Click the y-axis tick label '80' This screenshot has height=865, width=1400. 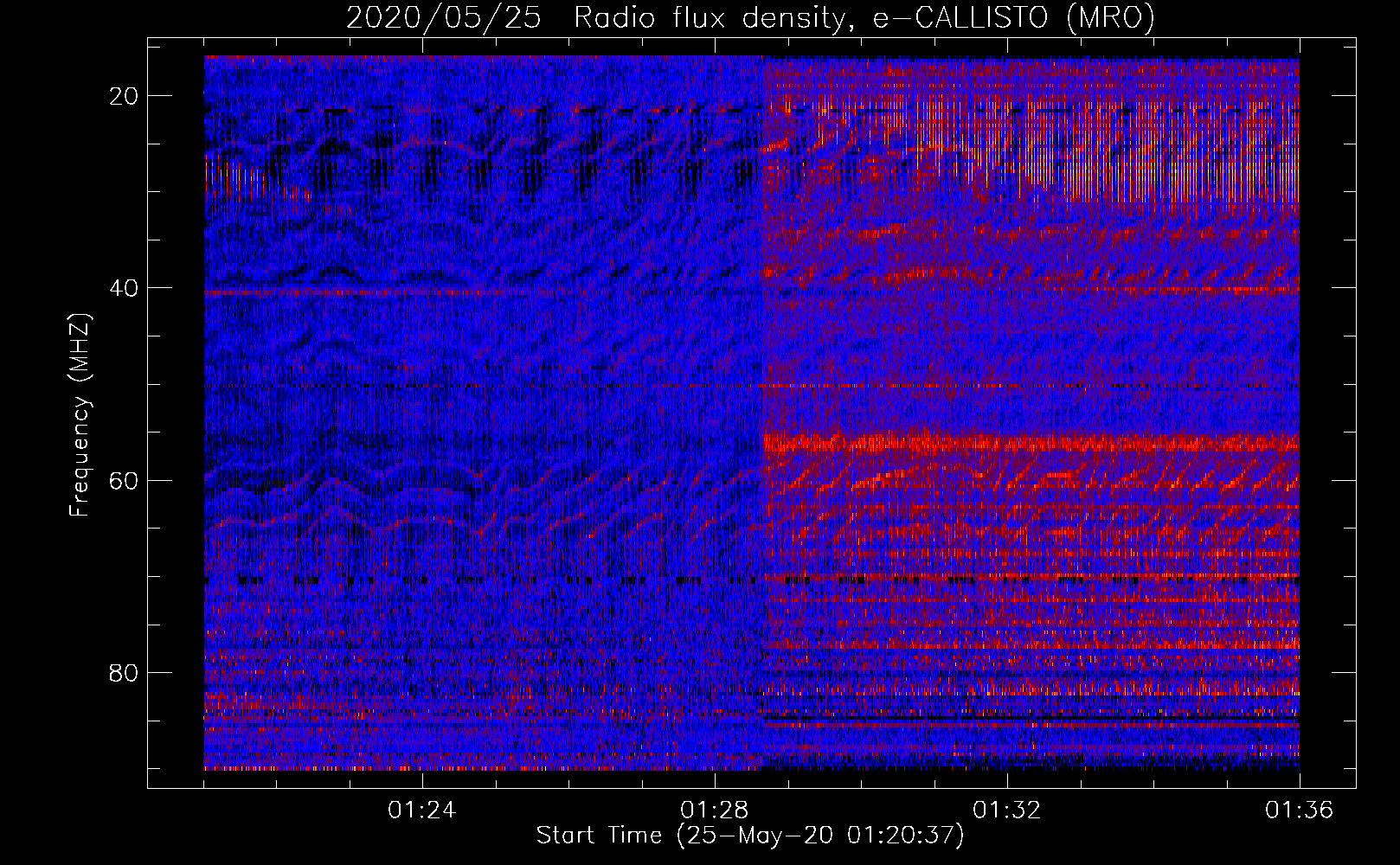point(125,672)
